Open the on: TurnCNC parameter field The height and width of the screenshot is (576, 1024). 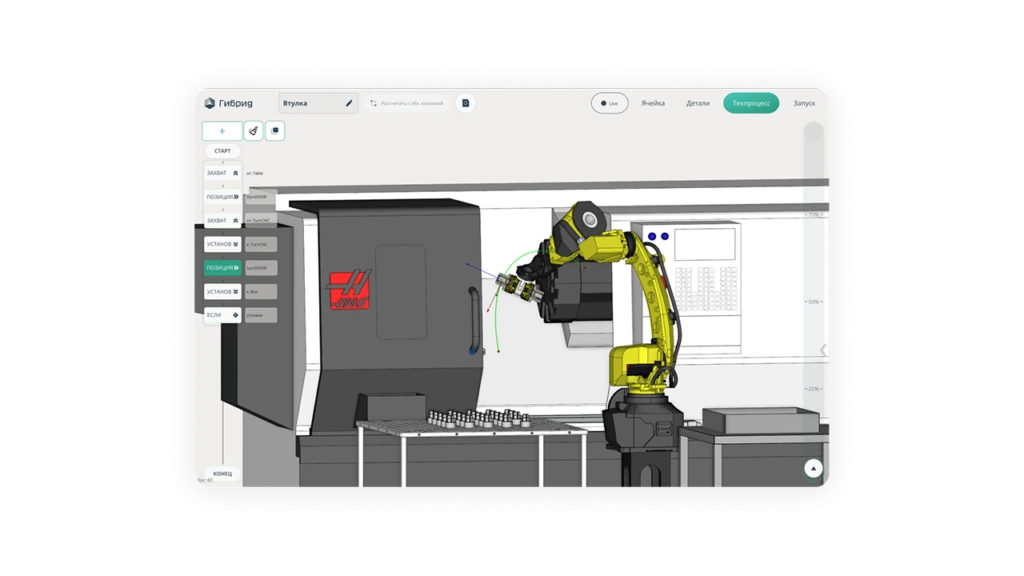pos(261,221)
